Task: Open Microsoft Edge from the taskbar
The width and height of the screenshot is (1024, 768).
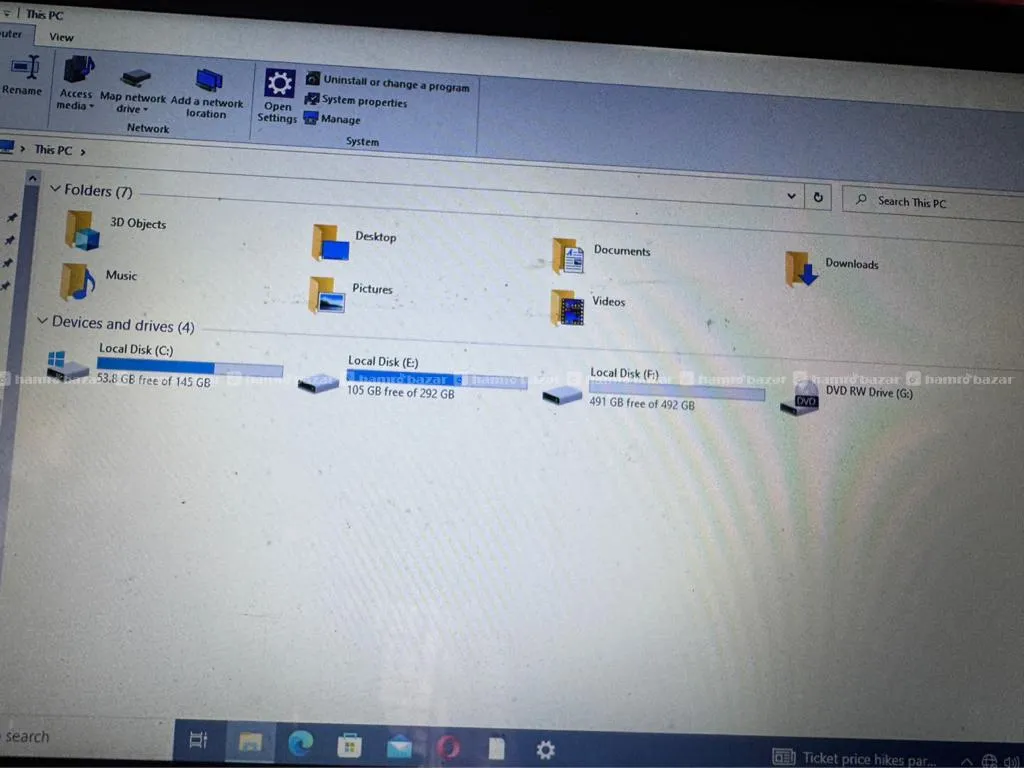Action: pyautogui.click(x=300, y=743)
